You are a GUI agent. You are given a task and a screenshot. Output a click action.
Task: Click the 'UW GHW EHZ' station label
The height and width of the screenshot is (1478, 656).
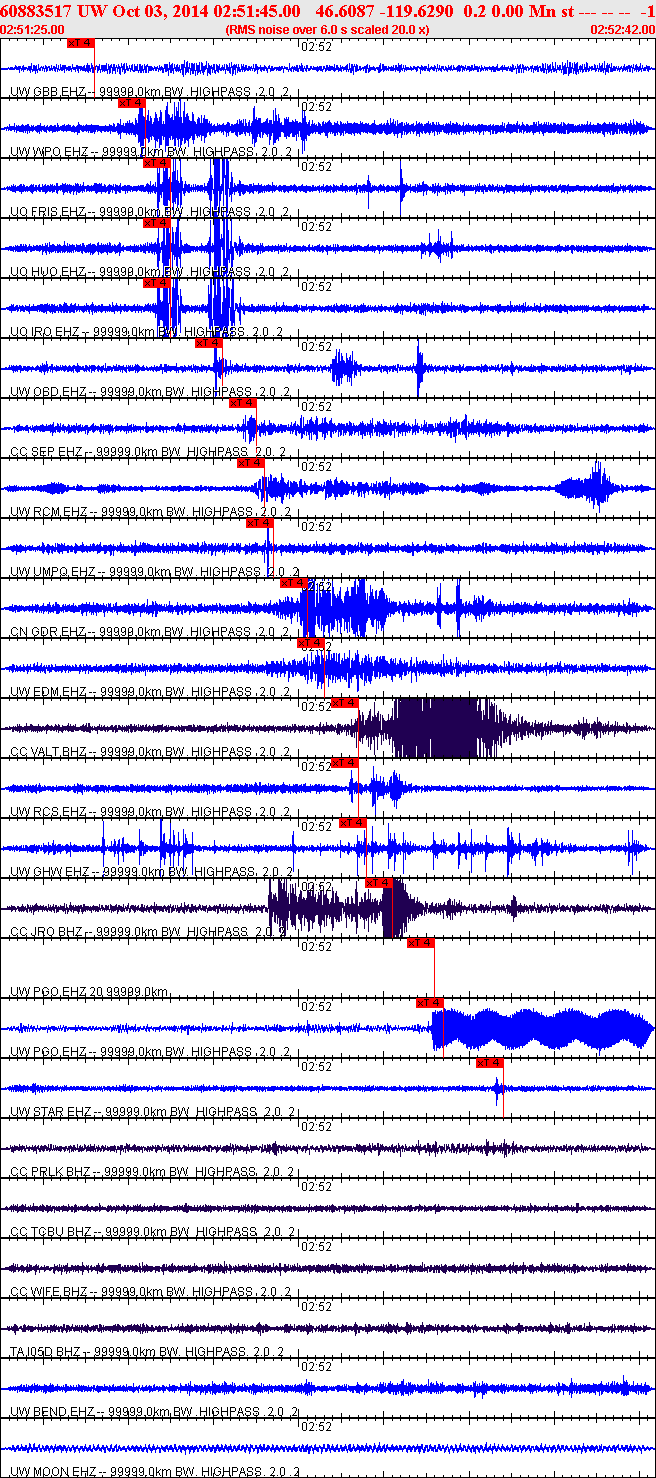(50, 872)
